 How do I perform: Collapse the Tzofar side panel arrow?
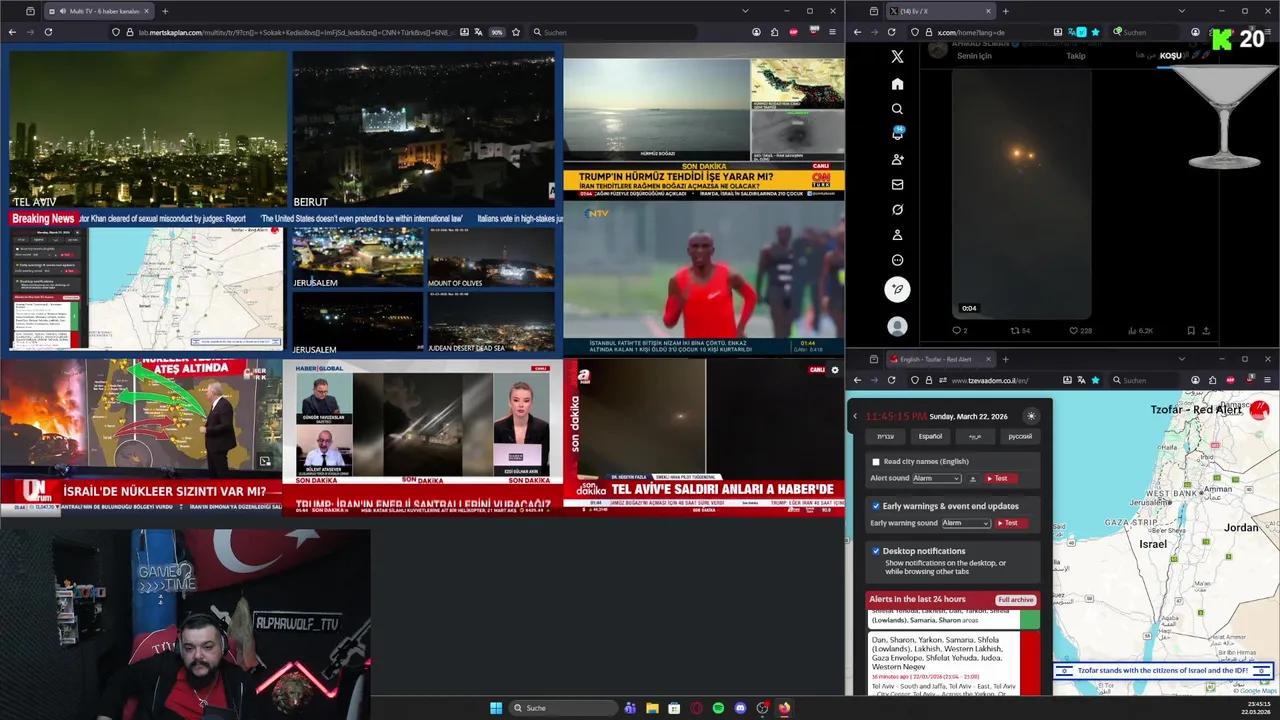(x=855, y=416)
